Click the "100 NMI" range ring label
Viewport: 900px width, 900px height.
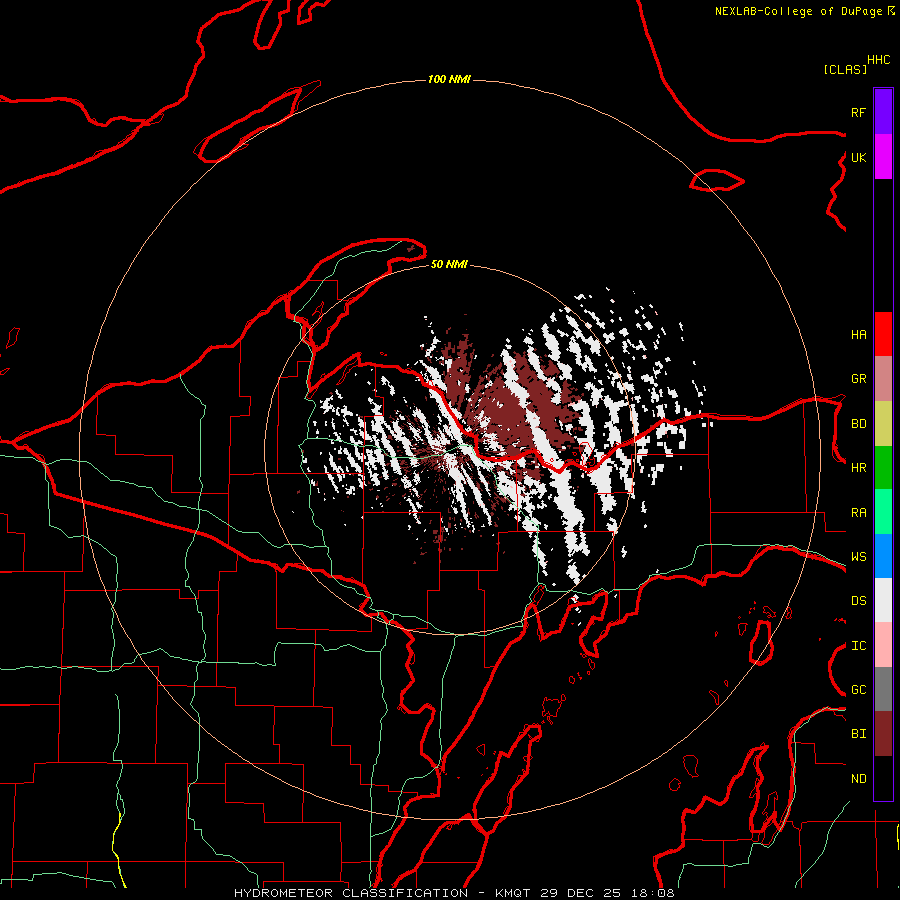pos(449,79)
